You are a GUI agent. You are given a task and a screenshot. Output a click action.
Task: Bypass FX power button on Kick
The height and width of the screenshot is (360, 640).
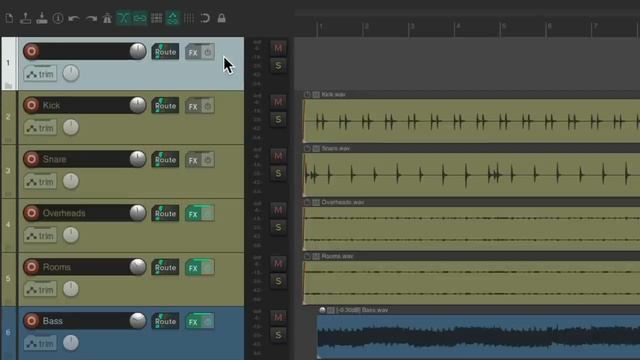tap(208, 106)
